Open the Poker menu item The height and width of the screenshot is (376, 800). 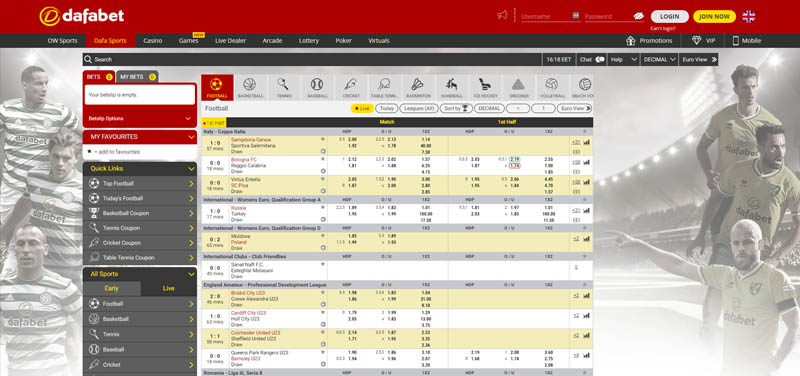[343, 41]
